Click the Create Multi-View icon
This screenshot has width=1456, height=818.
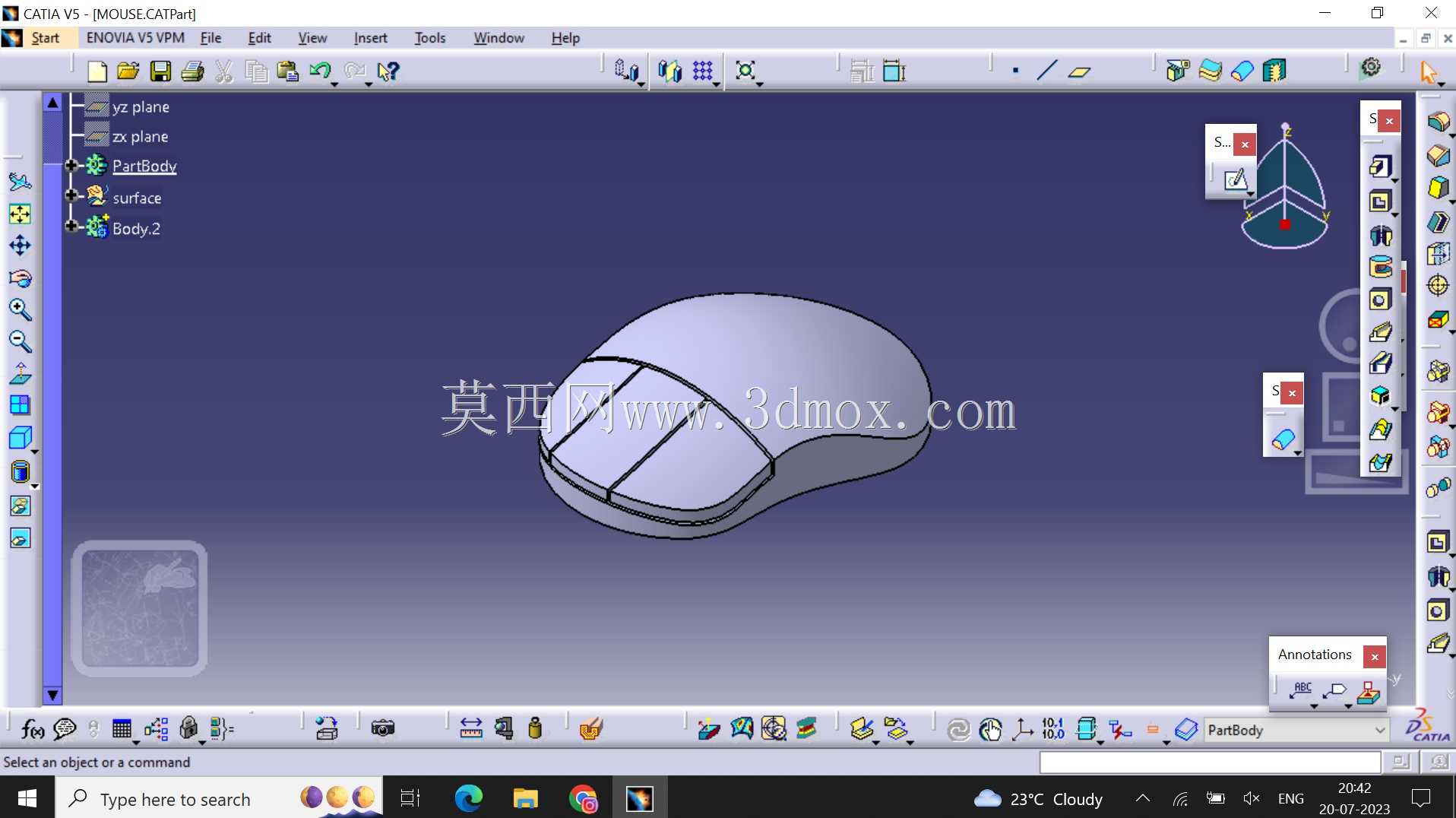pyautogui.click(x=21, y=405)
